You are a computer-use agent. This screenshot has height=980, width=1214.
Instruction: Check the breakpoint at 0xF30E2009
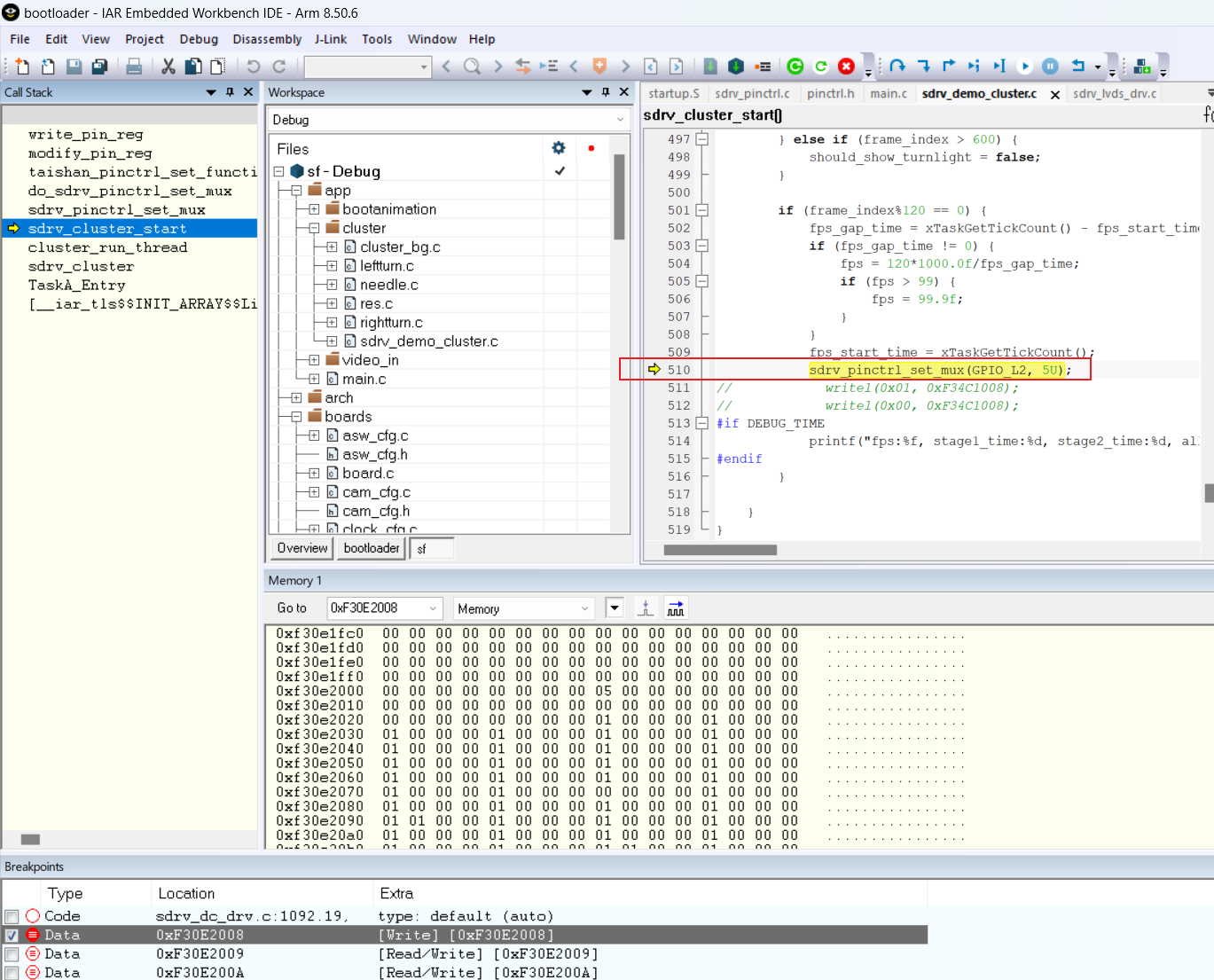pyautogui.click(x=11, y=953)
